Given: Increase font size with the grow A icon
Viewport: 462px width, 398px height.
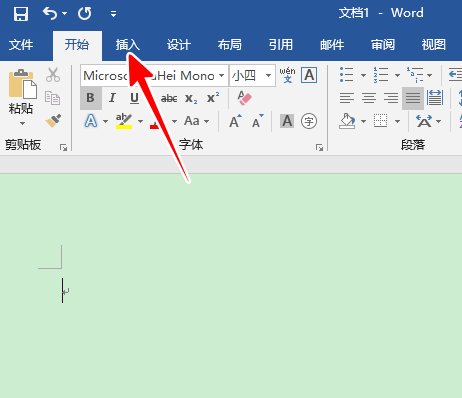Looking at the screenshot, I should coord(236,121).
